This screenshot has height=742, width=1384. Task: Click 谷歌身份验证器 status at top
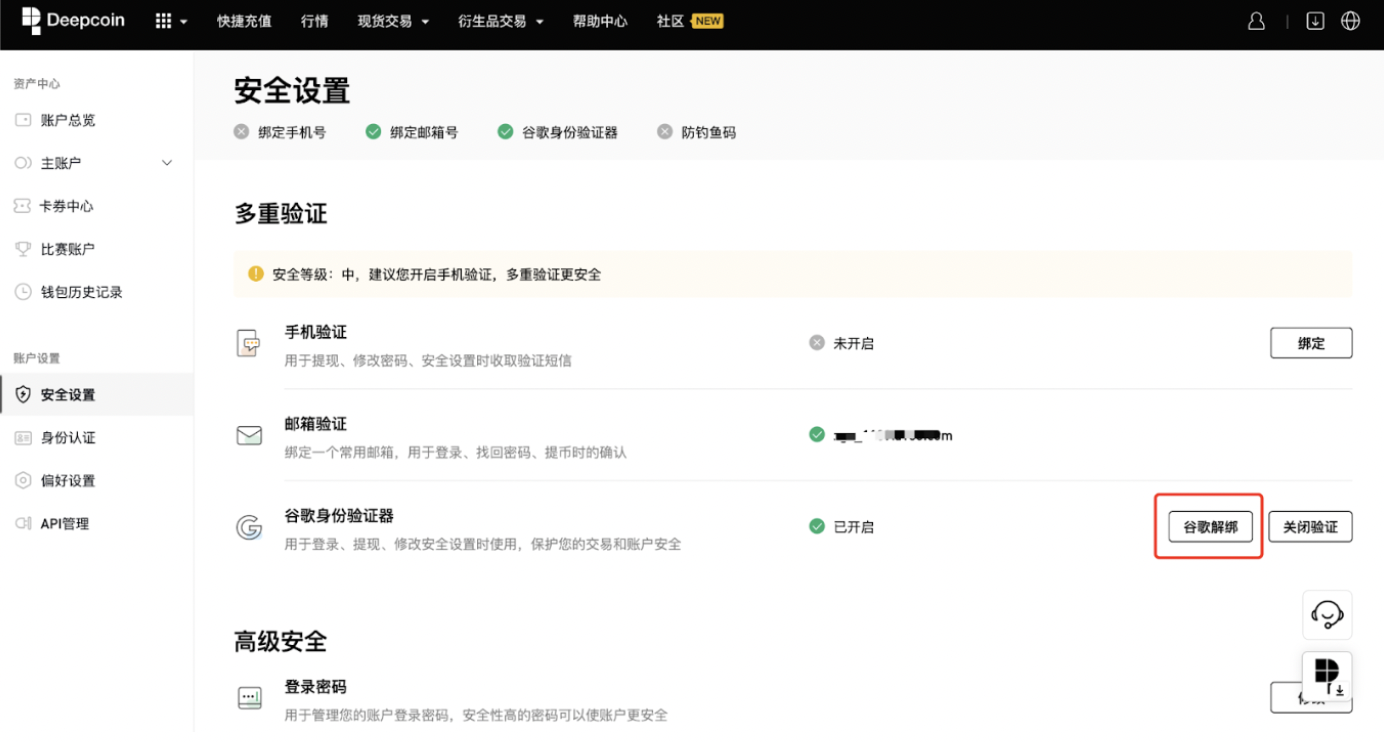click(x=557, y=132)
